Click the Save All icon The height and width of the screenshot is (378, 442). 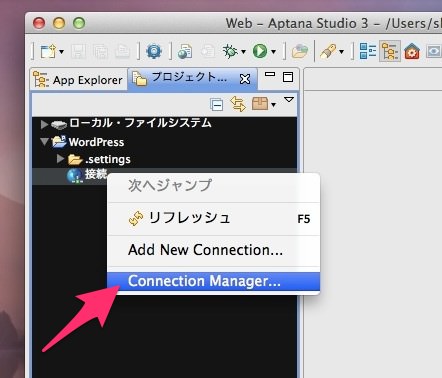click(100, 52)
